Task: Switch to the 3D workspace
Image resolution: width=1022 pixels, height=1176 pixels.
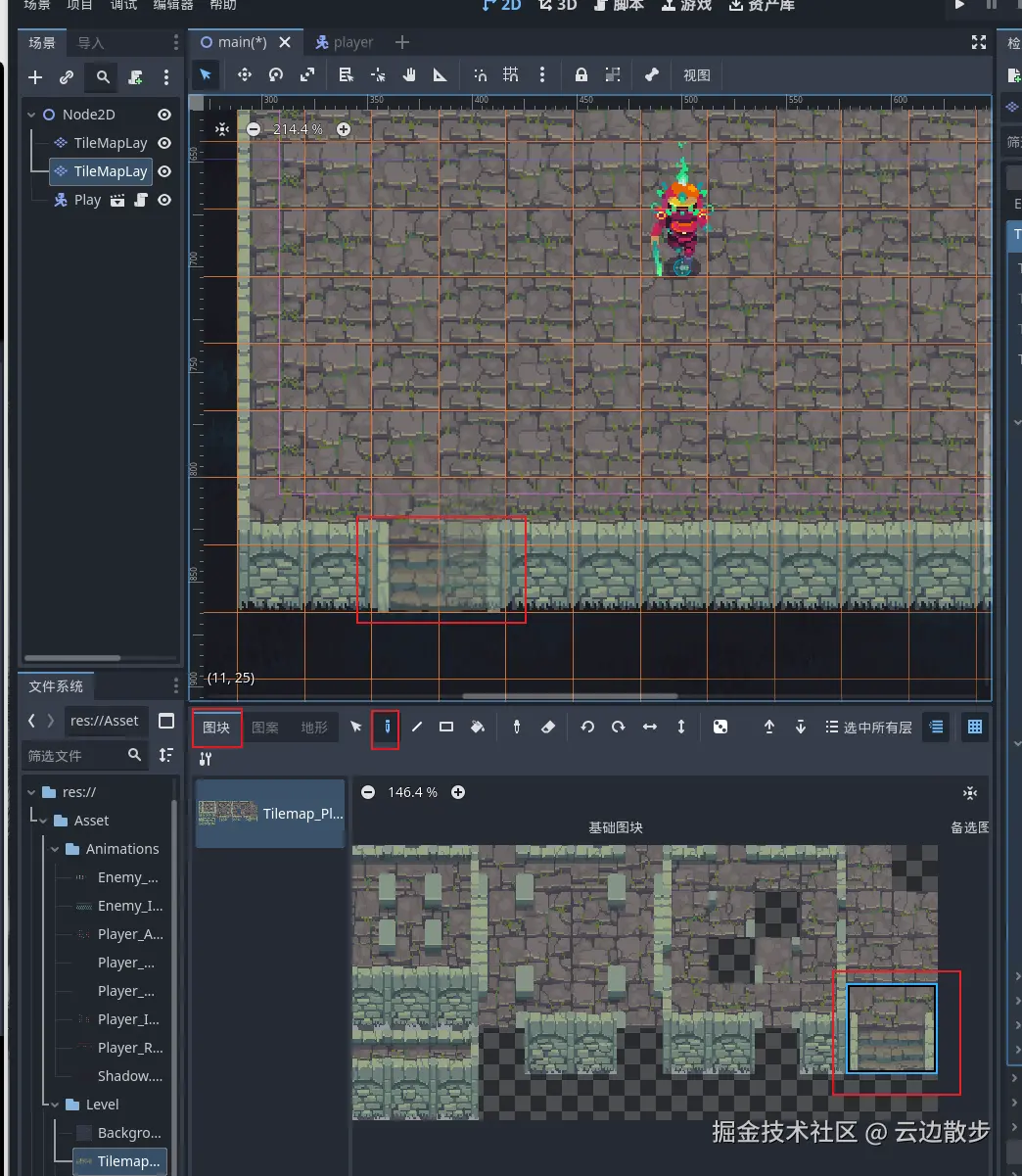Action: pos(558,5)
